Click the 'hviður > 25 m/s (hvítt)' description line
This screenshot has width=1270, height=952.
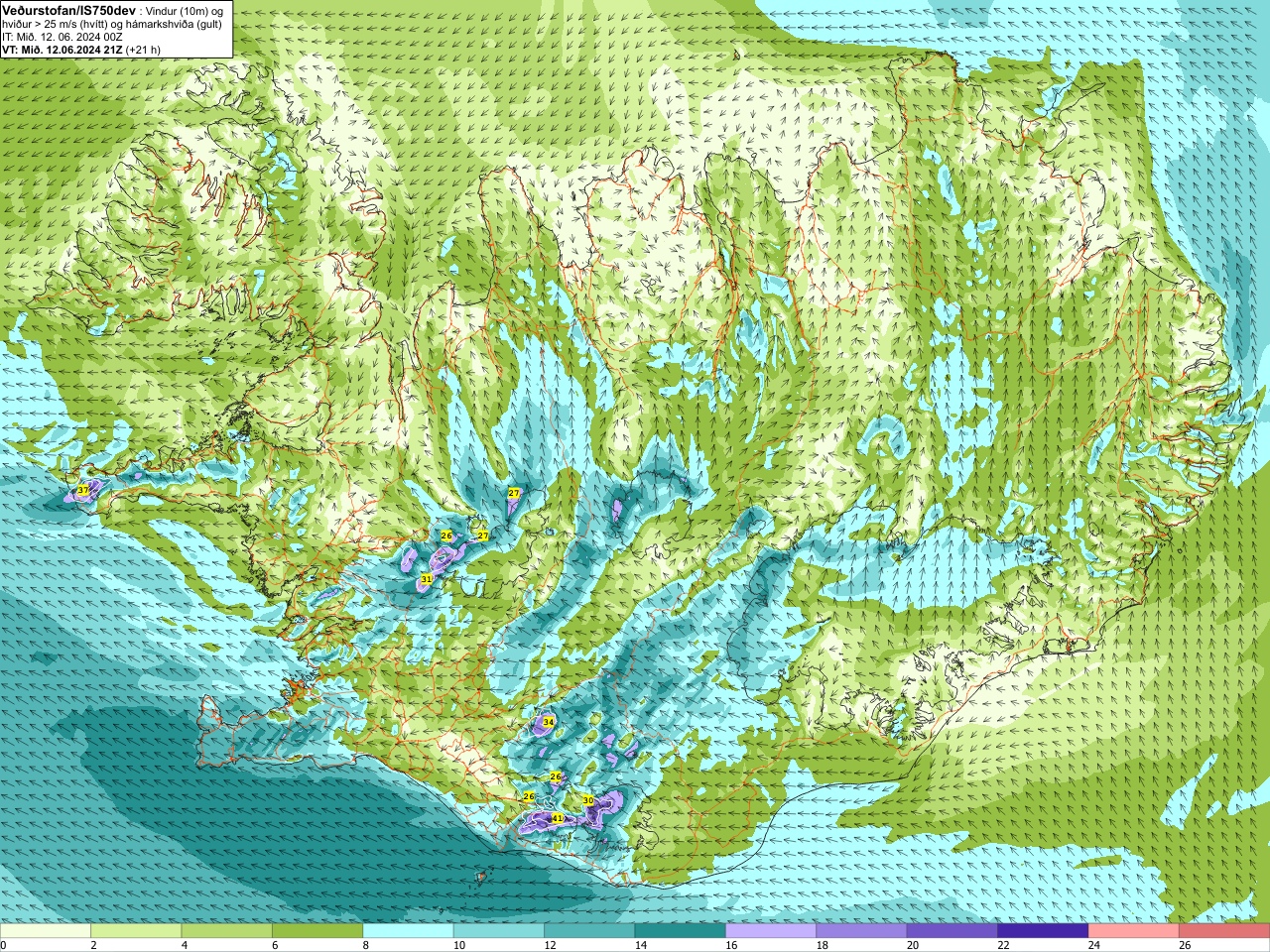tap(112, 24)
